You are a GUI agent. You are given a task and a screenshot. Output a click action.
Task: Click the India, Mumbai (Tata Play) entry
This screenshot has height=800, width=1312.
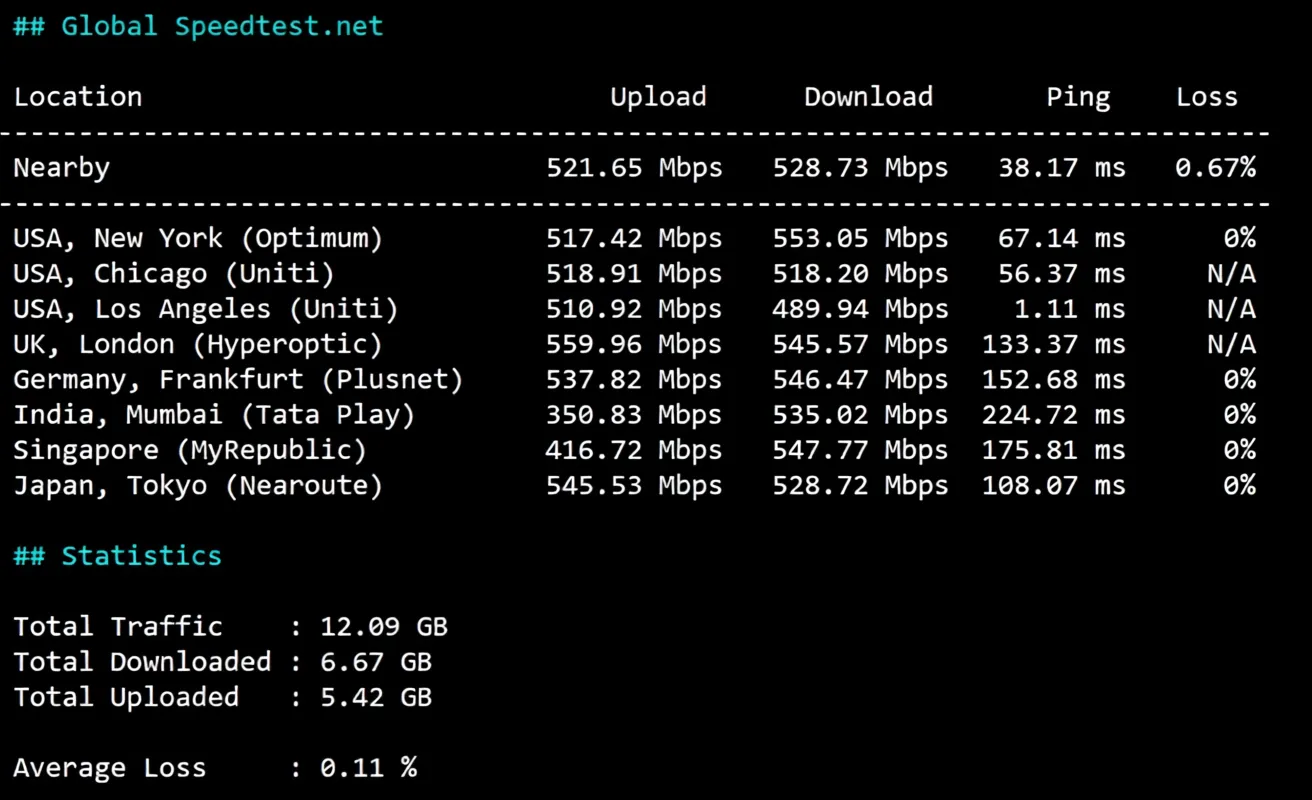pos(214,415)
